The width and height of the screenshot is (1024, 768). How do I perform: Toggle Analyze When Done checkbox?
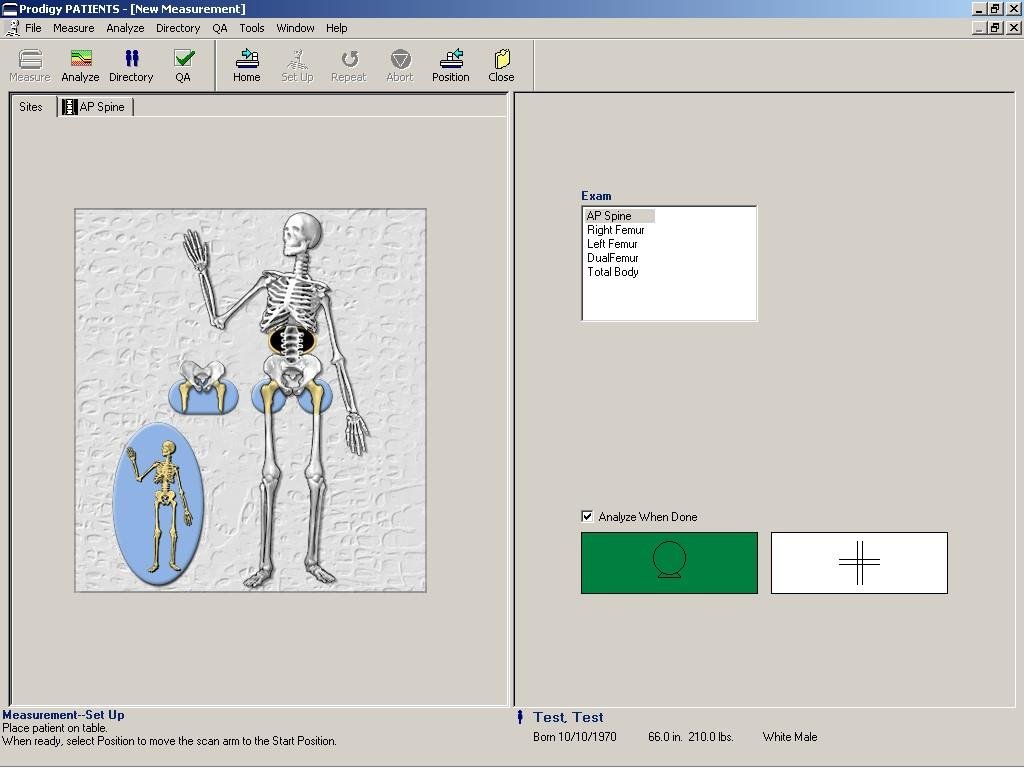tap(587, 517)
